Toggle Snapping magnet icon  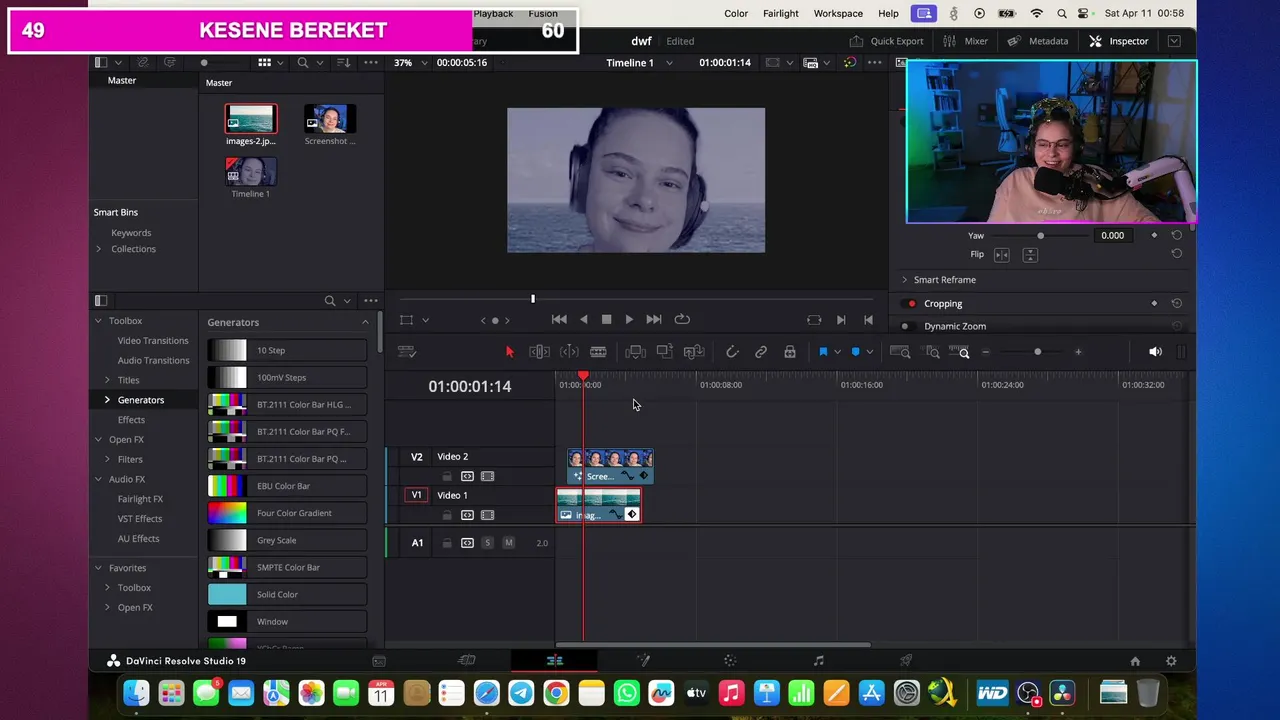click(x=732, y=352)
